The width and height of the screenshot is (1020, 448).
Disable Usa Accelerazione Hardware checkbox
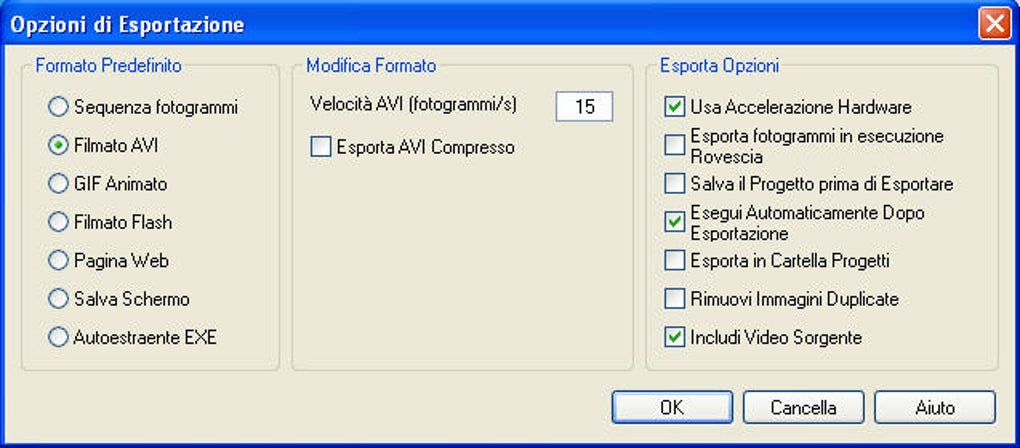click(x=675, y=106)
